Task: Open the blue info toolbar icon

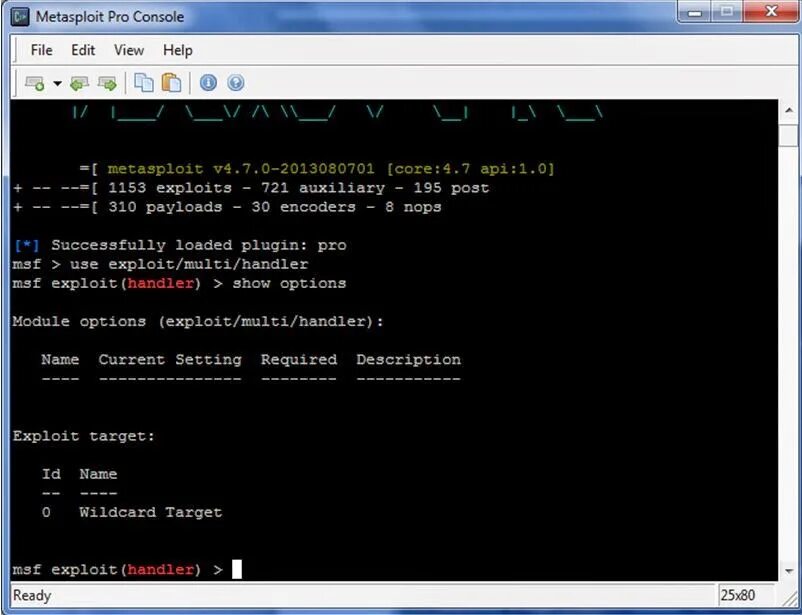Action: (208, 82)
